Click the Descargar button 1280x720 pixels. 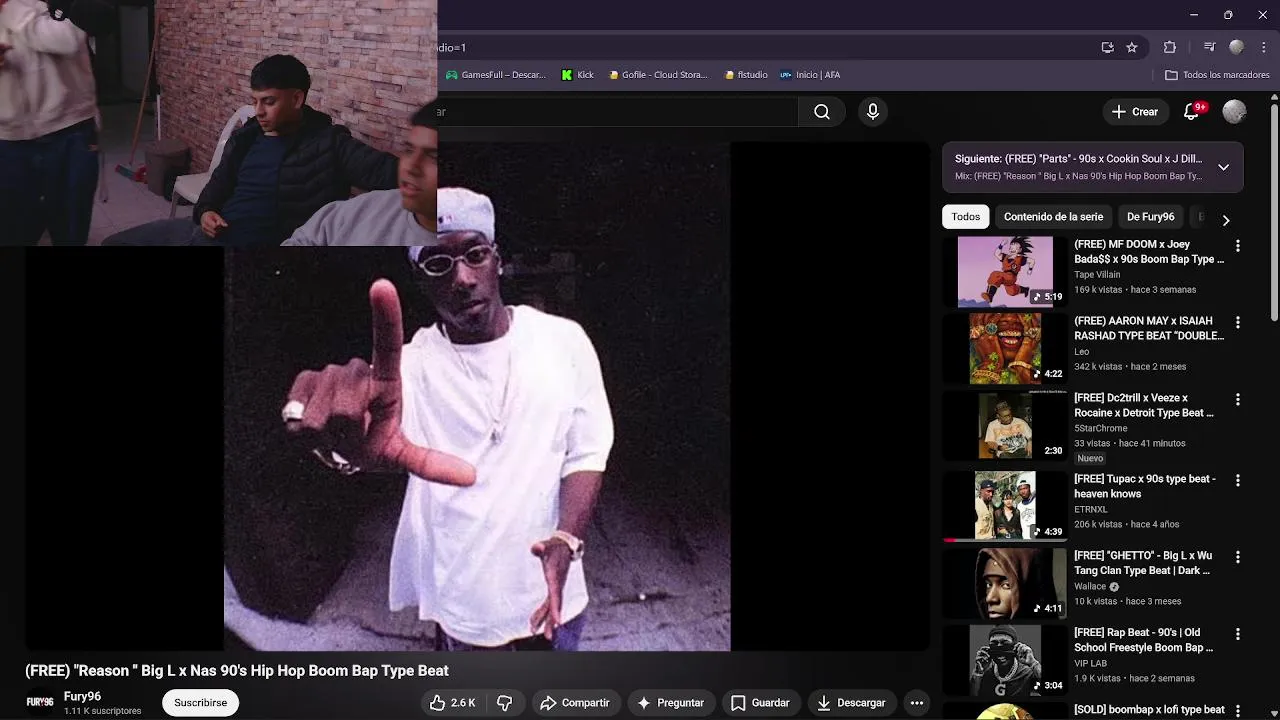[x=851, y=703]
